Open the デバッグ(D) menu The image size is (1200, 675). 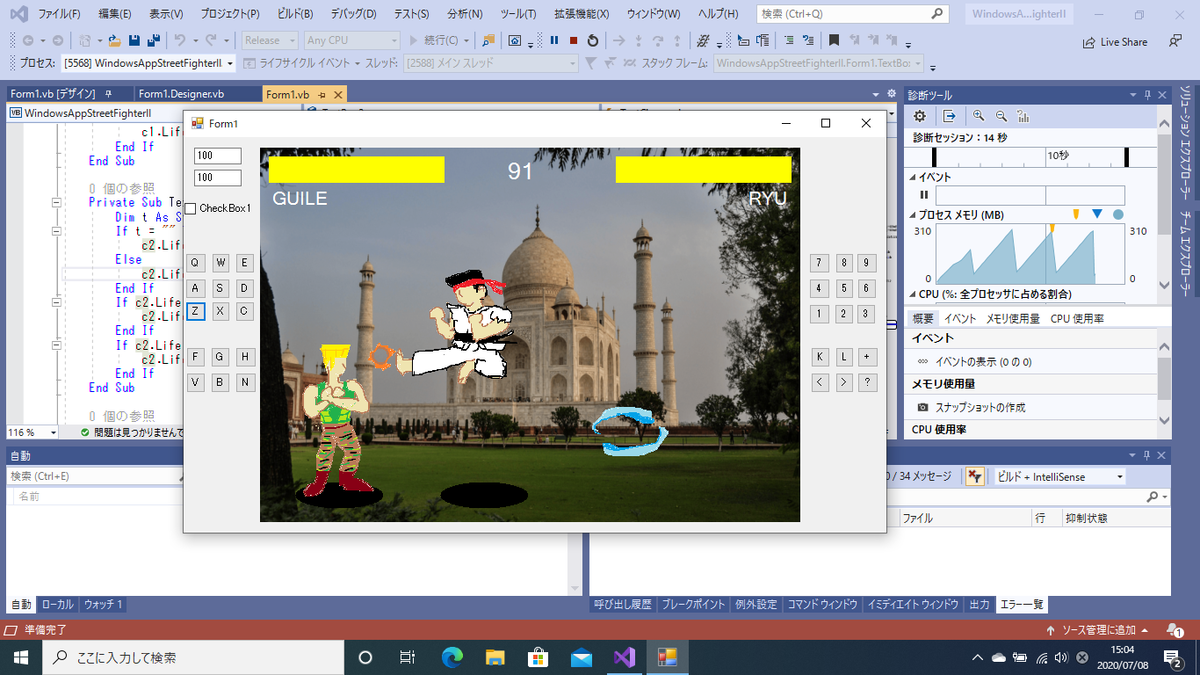click(353, 14)
